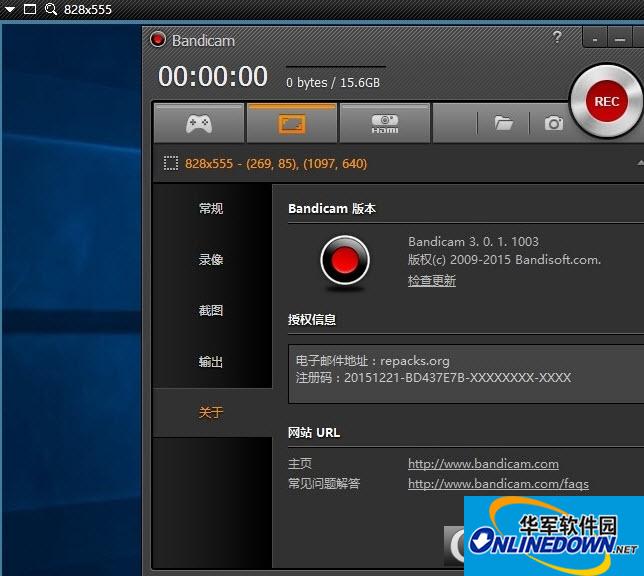Select the game recording mode icon
The image size is (644, 576).
[x=198, y=124]
